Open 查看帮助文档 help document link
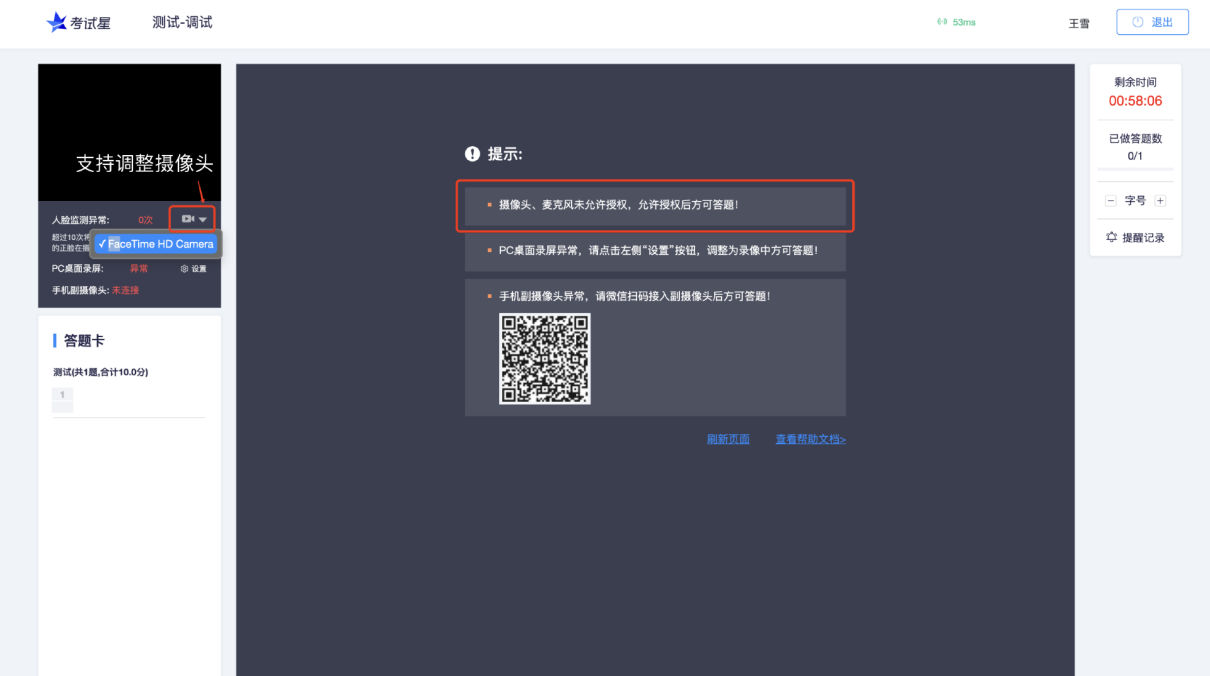 pos(811,439)
